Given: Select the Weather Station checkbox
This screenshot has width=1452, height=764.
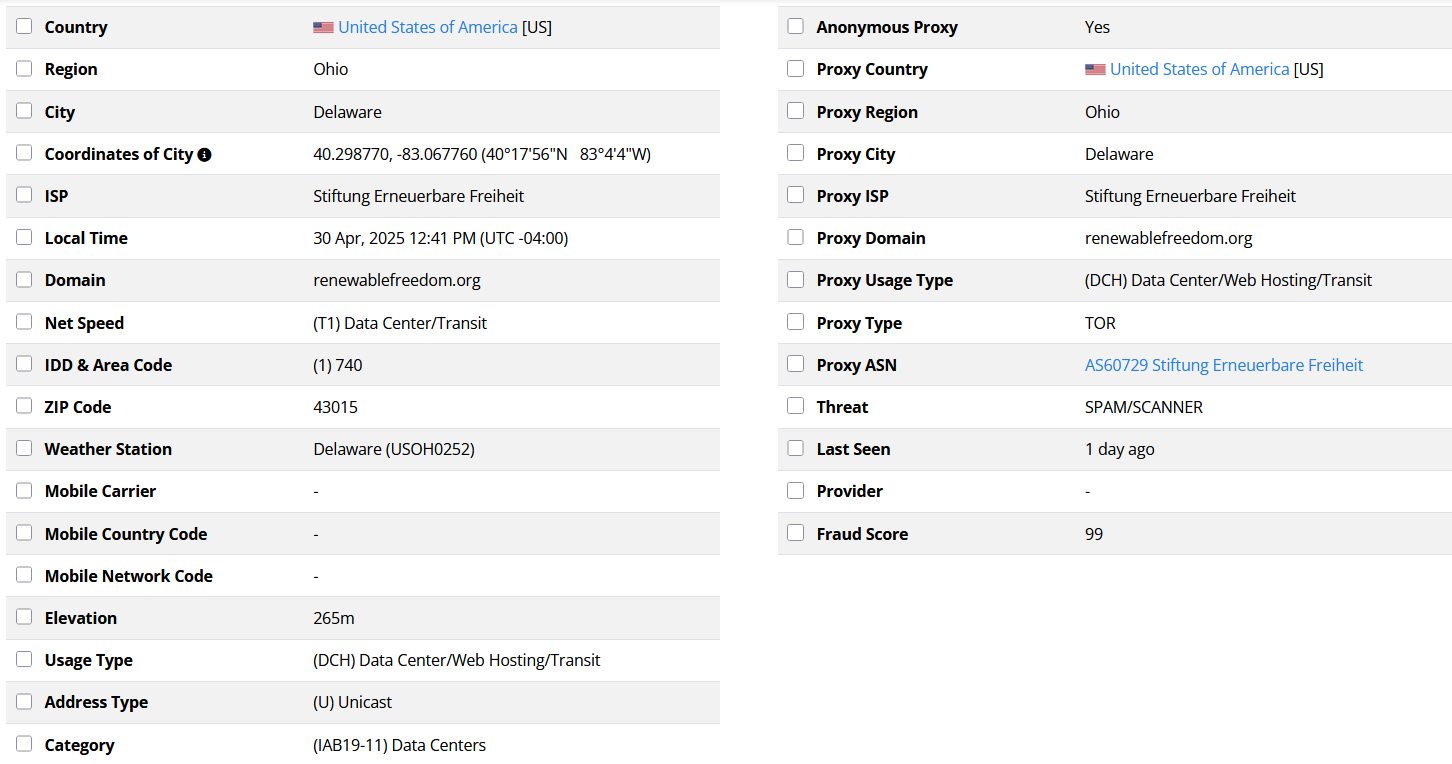Looking at the screenshot, I should [x=24, y=448].
